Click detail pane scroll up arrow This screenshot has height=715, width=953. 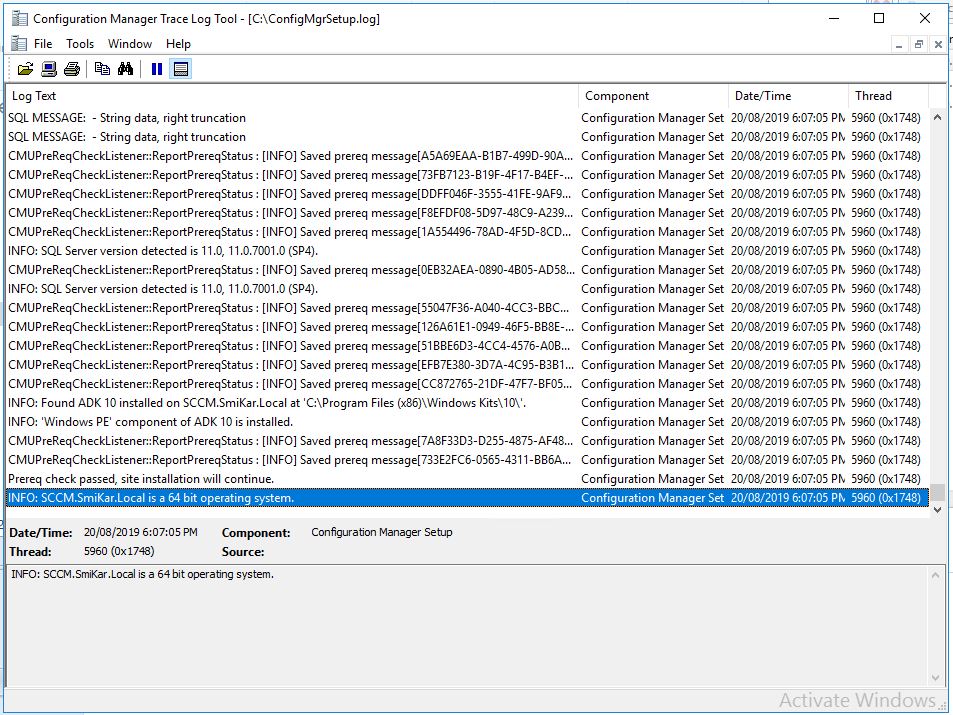click(936, 575)
